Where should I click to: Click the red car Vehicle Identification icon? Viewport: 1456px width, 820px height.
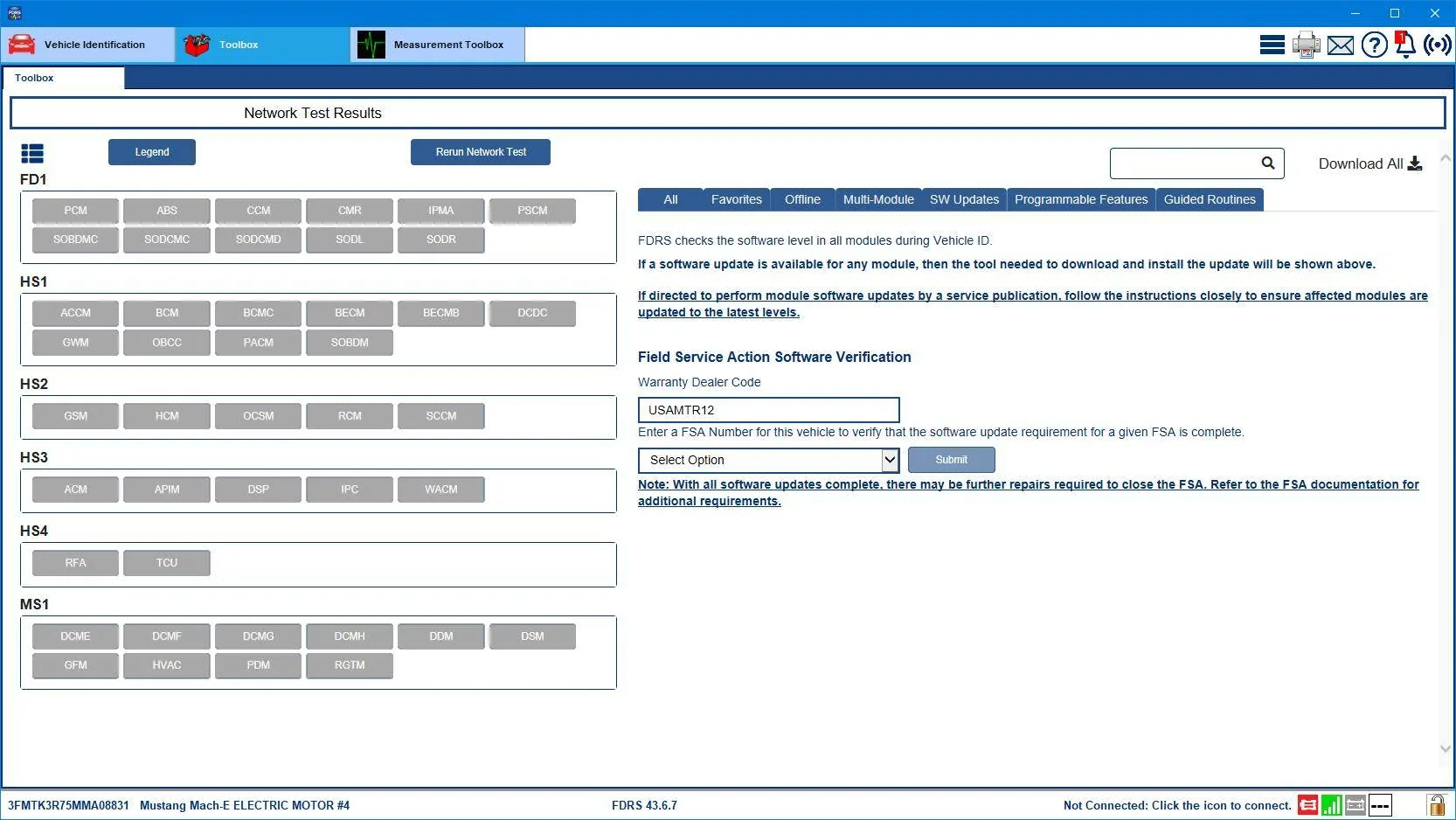click(x=22, y=45)
